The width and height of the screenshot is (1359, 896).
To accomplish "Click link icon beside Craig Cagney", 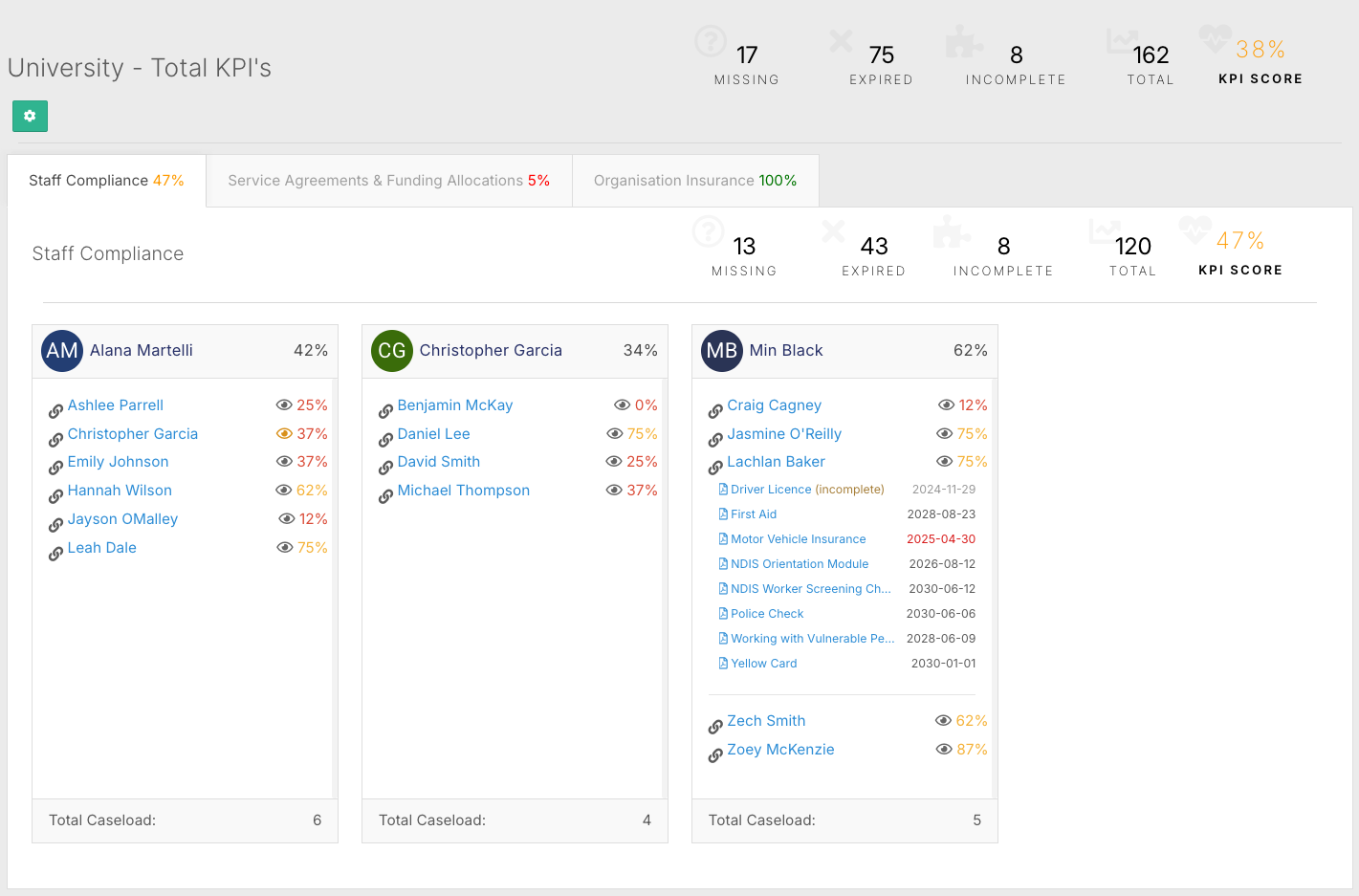I will point(715,410).
